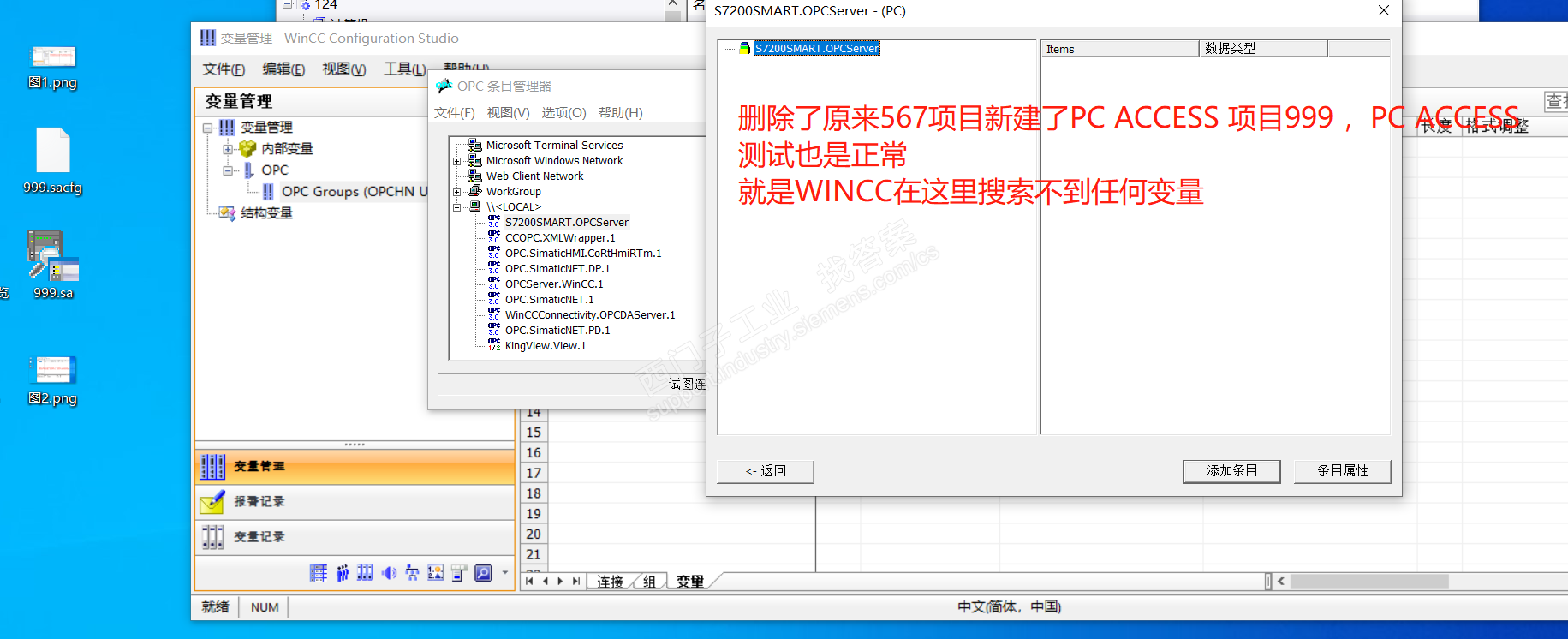Click the Items column header

[1120, 49]
